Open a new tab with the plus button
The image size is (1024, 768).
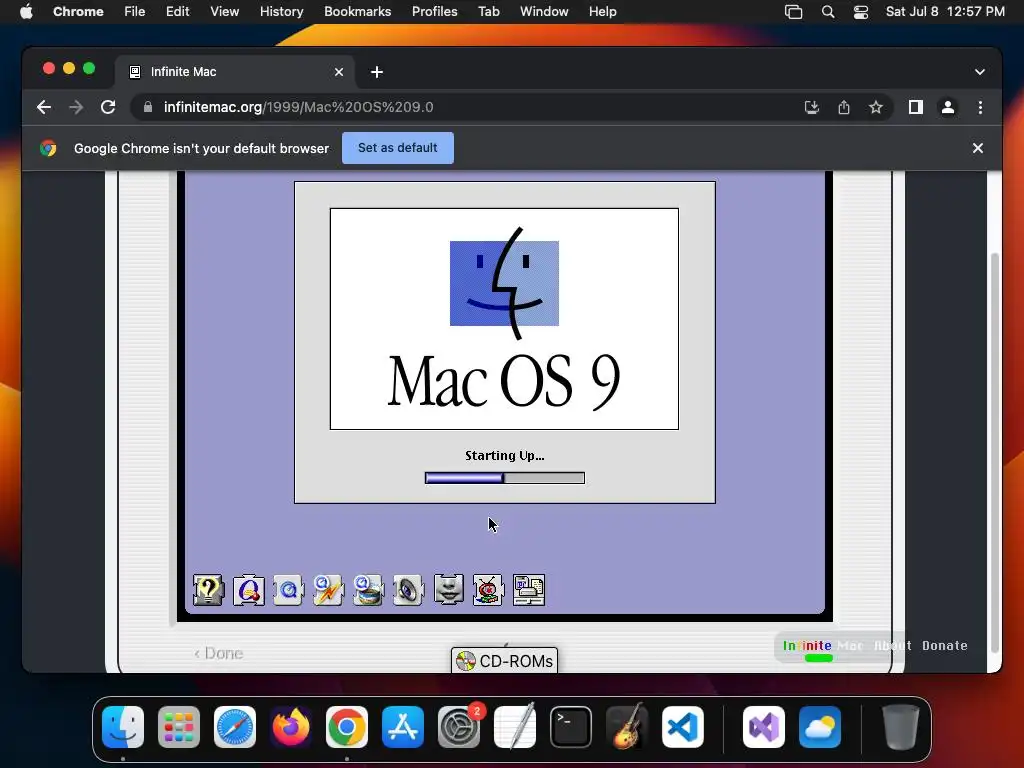377,72
